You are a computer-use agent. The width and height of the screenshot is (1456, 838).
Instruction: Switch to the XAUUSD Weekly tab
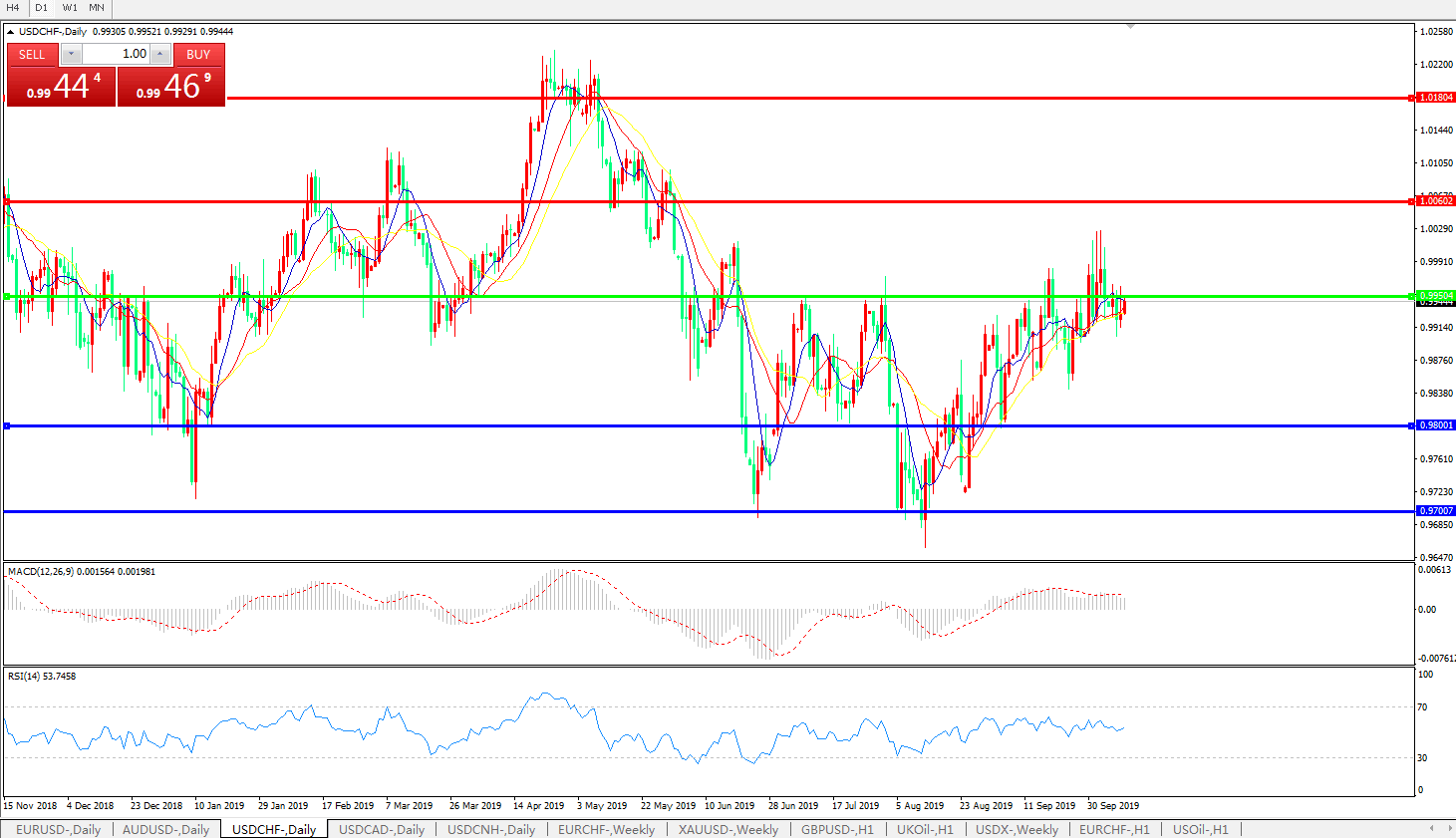[728, 829]
